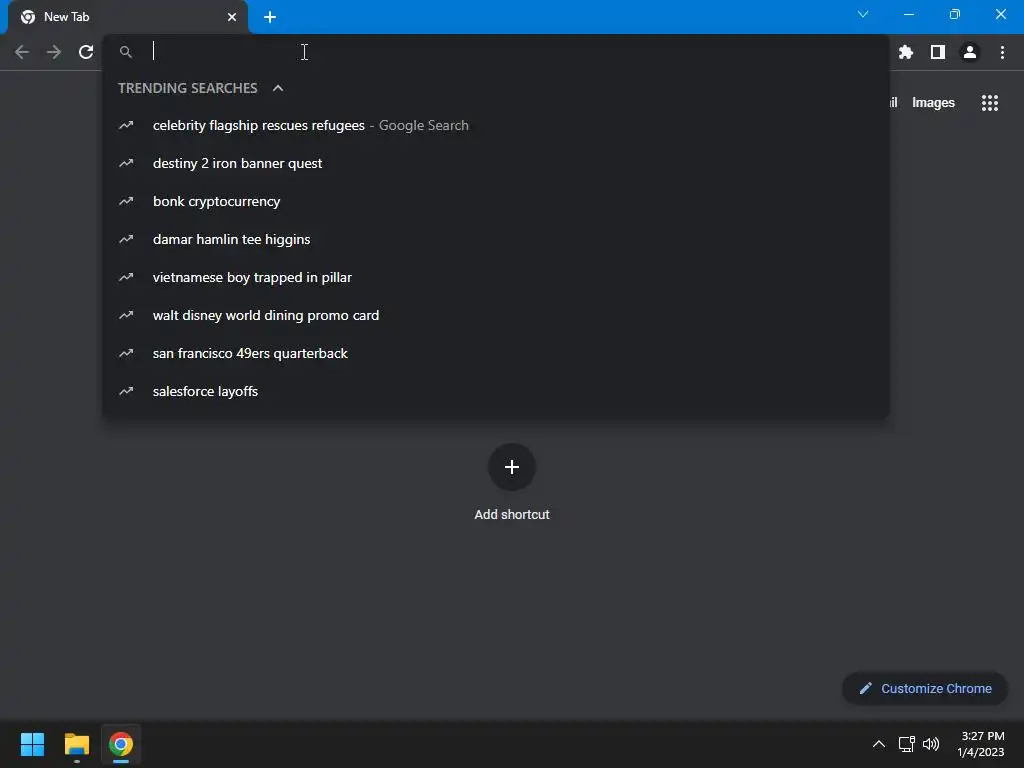Select suggestion "san francisco 49ers quarterback"
The height and width of the screenshot is (768, 1024).
pyautogui.click(x=496, y=353)
